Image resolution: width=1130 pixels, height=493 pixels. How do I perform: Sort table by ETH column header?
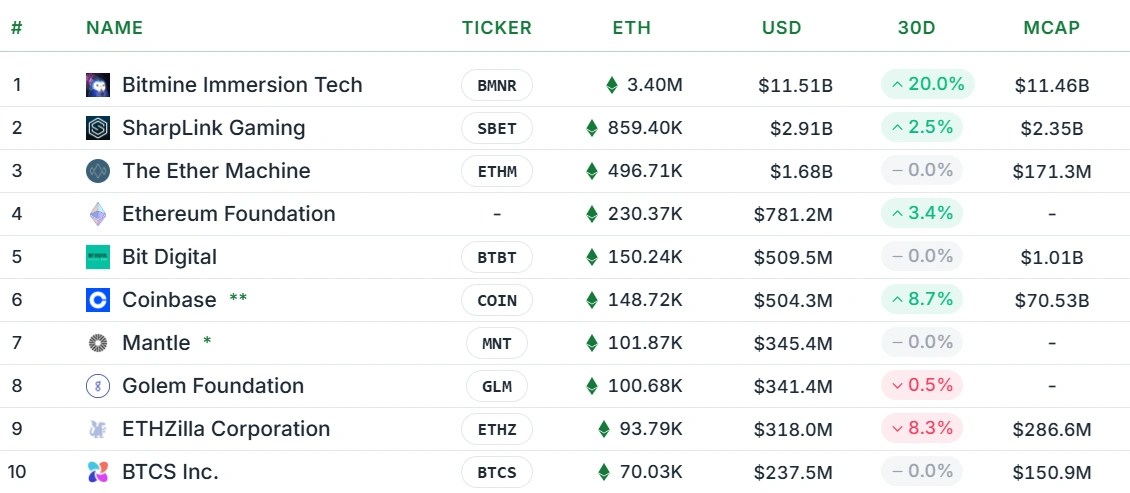[x=631, y=28]
